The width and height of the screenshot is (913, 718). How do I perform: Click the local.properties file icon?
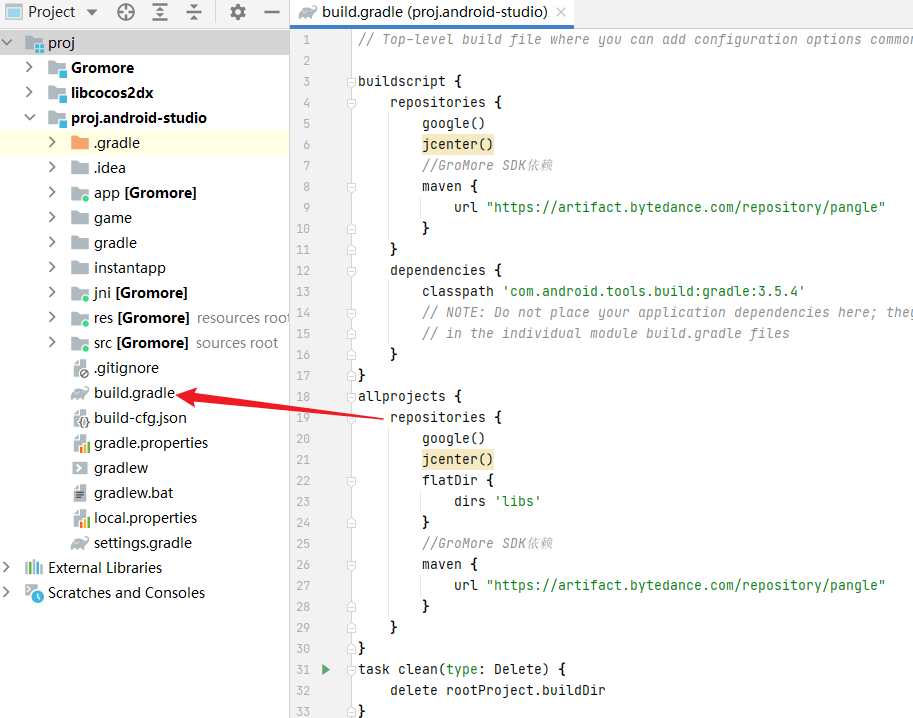[81, 519]
